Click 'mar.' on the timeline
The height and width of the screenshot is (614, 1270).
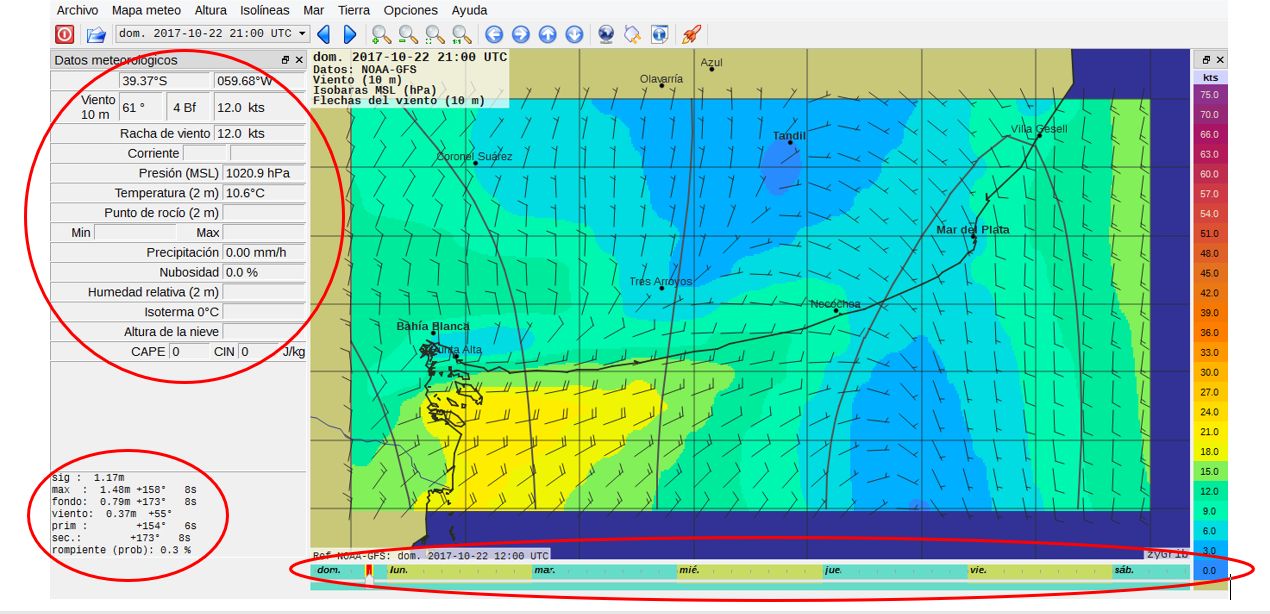point(544,570)
